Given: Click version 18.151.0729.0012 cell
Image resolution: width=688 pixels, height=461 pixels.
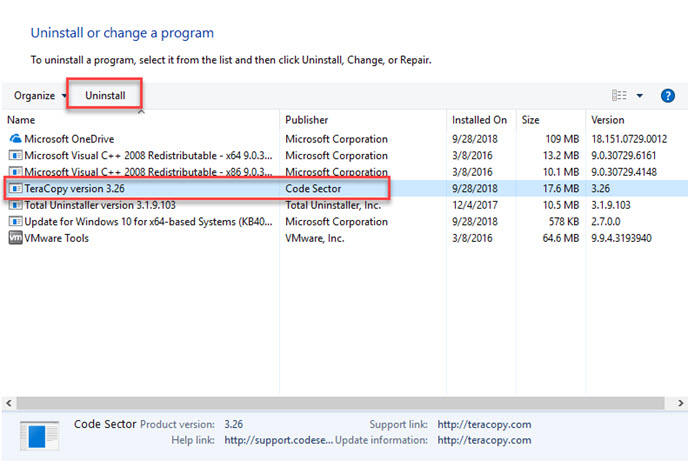Looking at the screenshot, I should 629,139.
